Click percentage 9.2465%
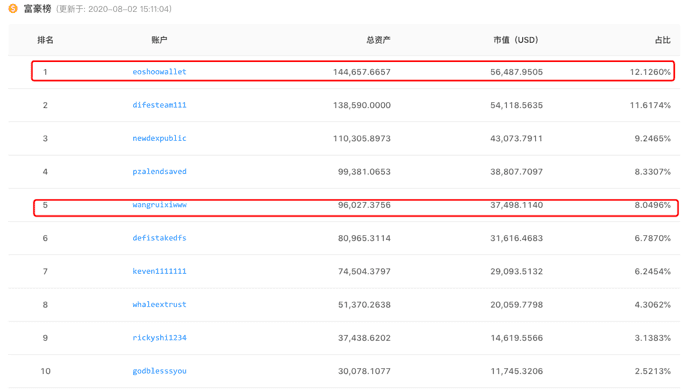The image size is (692, 390). coord(653,139)
